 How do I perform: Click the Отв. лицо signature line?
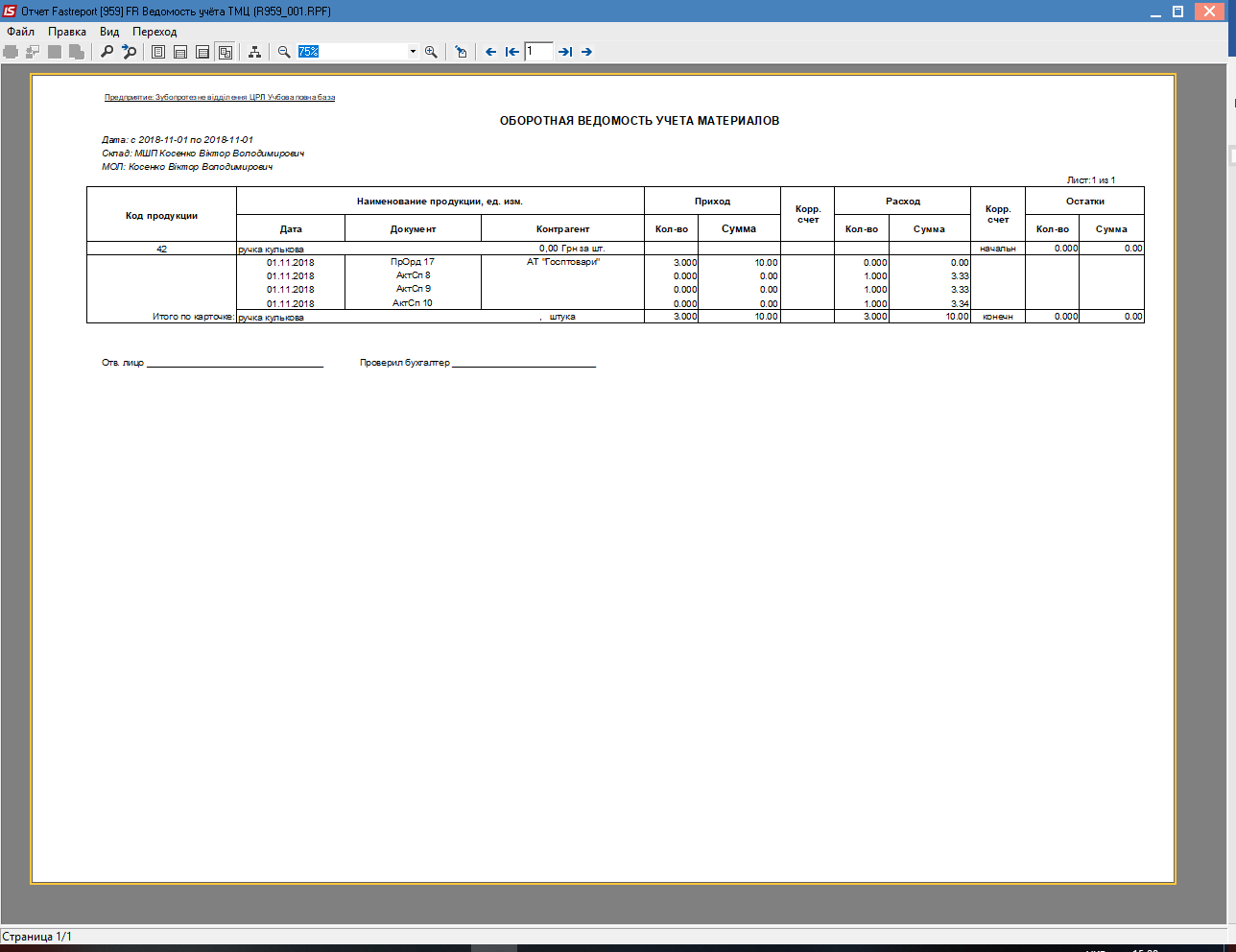click(x=212, y=363)
